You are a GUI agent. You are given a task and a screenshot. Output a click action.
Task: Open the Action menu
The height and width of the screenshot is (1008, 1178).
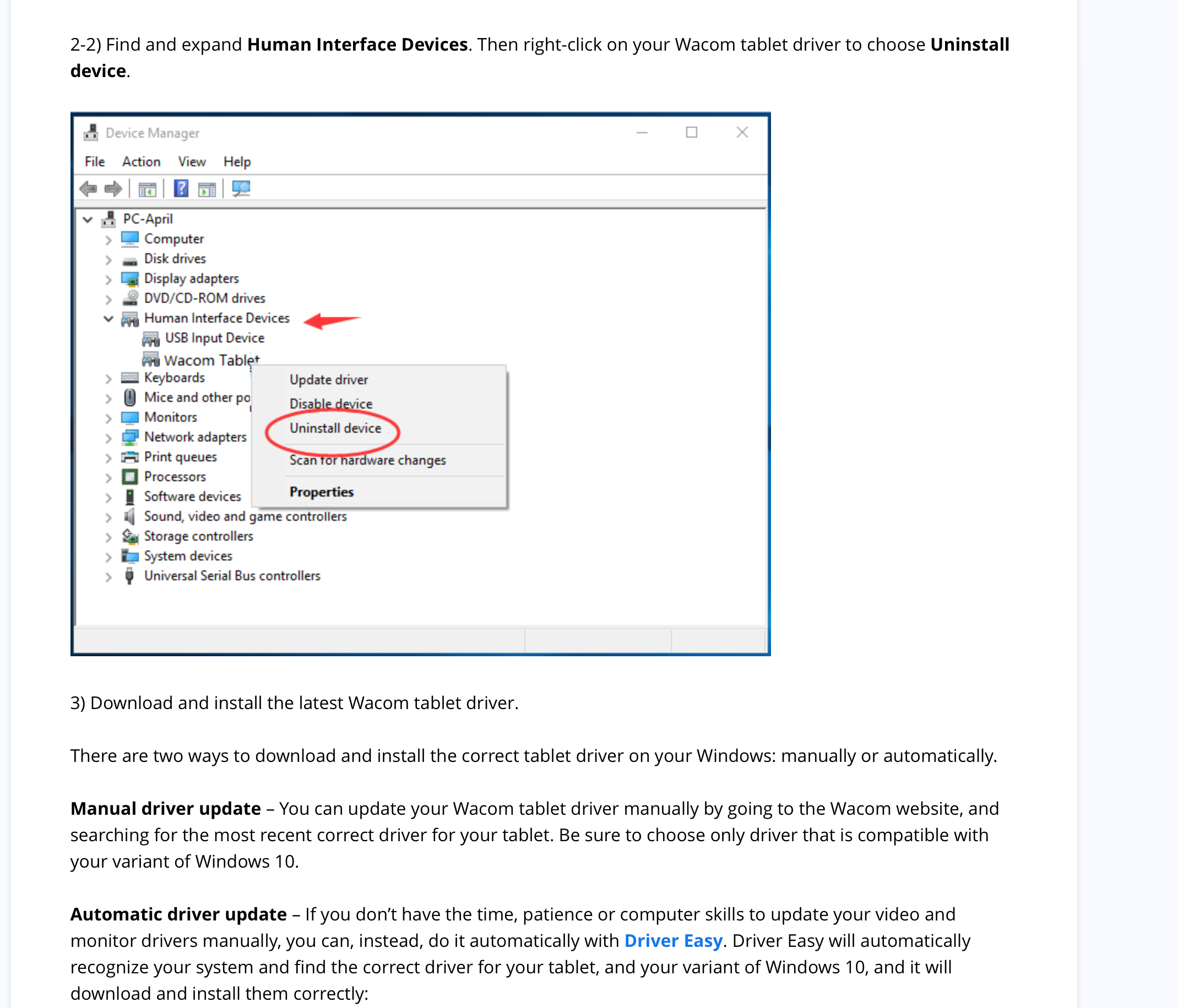[x=141, y=161]
